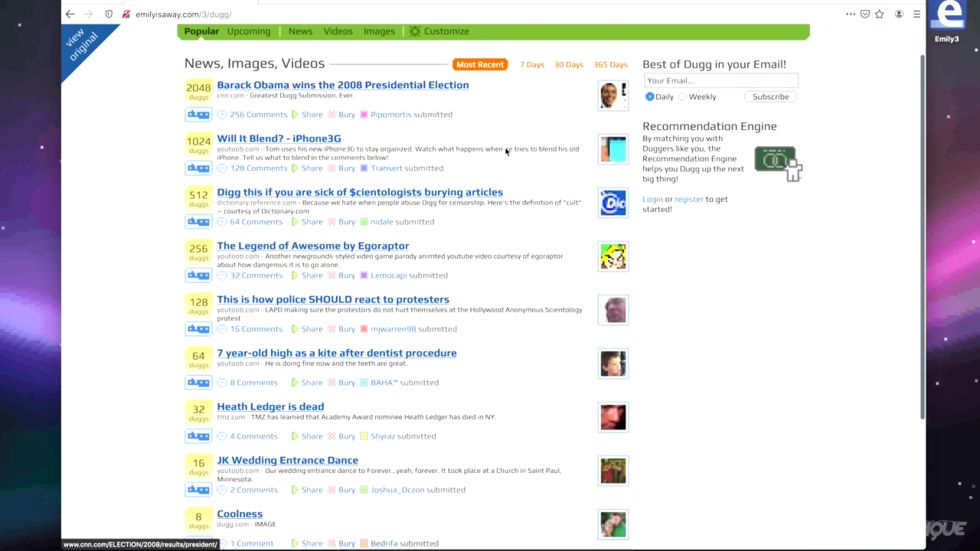Click the shield tracking protection icon

point(109,14)
